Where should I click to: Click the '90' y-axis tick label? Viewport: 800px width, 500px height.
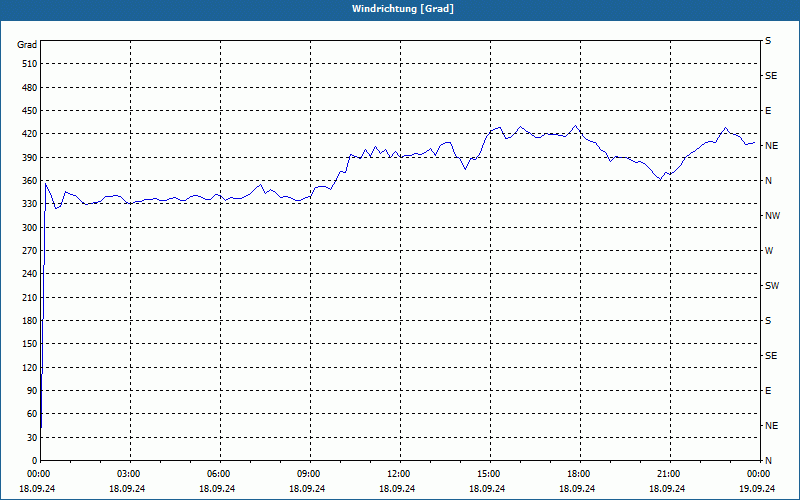click(x=32, y=391)
